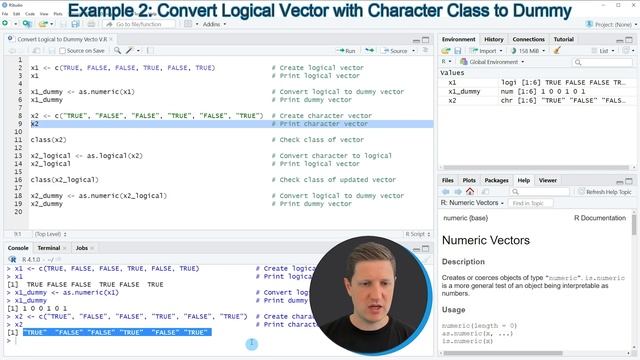Viewport: 640px width, 360px height.
Task: Switch to the Jobs tab
Action: pos(82,248)
